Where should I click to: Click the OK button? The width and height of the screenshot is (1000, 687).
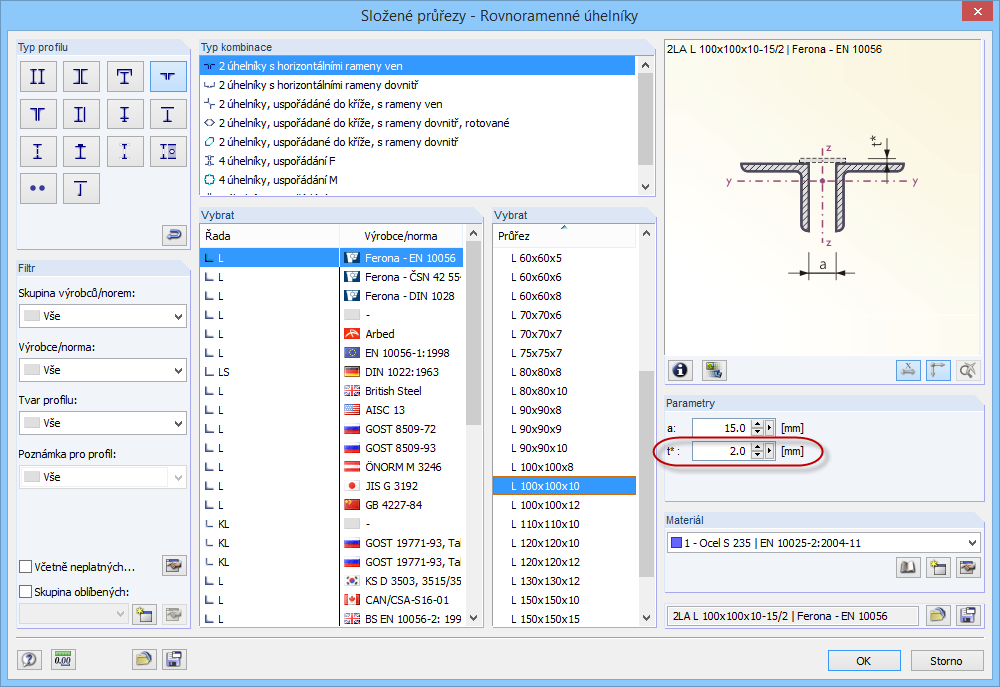pyautogui.click(x=864, y=661)
